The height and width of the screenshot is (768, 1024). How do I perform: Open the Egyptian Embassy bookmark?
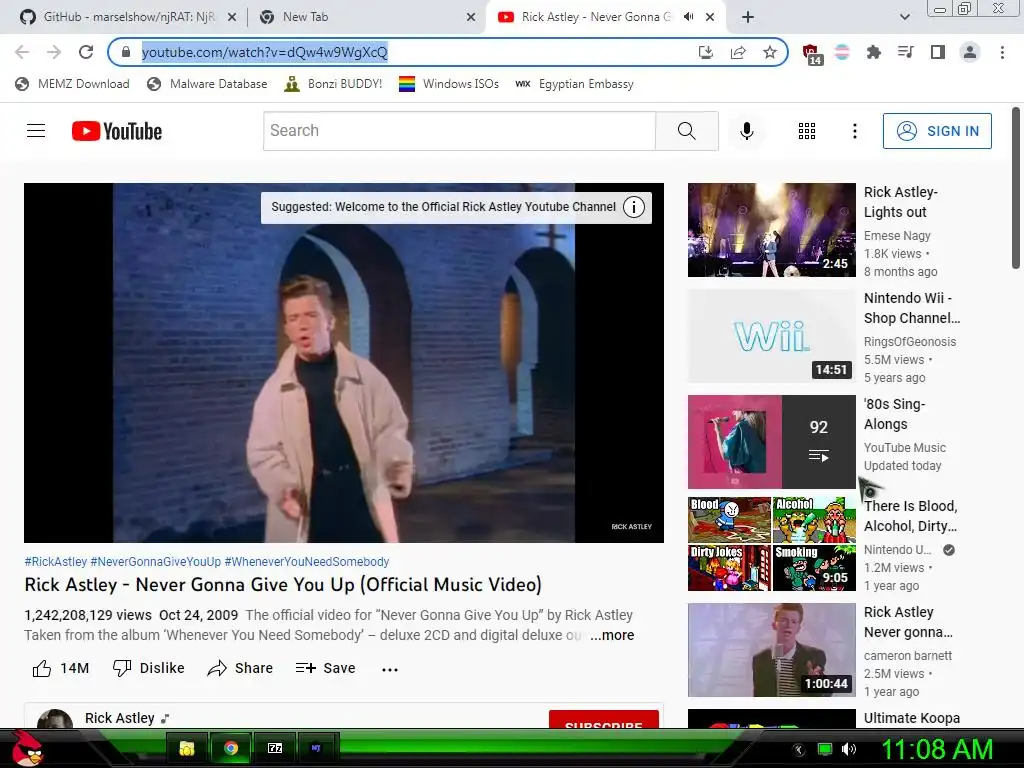(575, 84)
